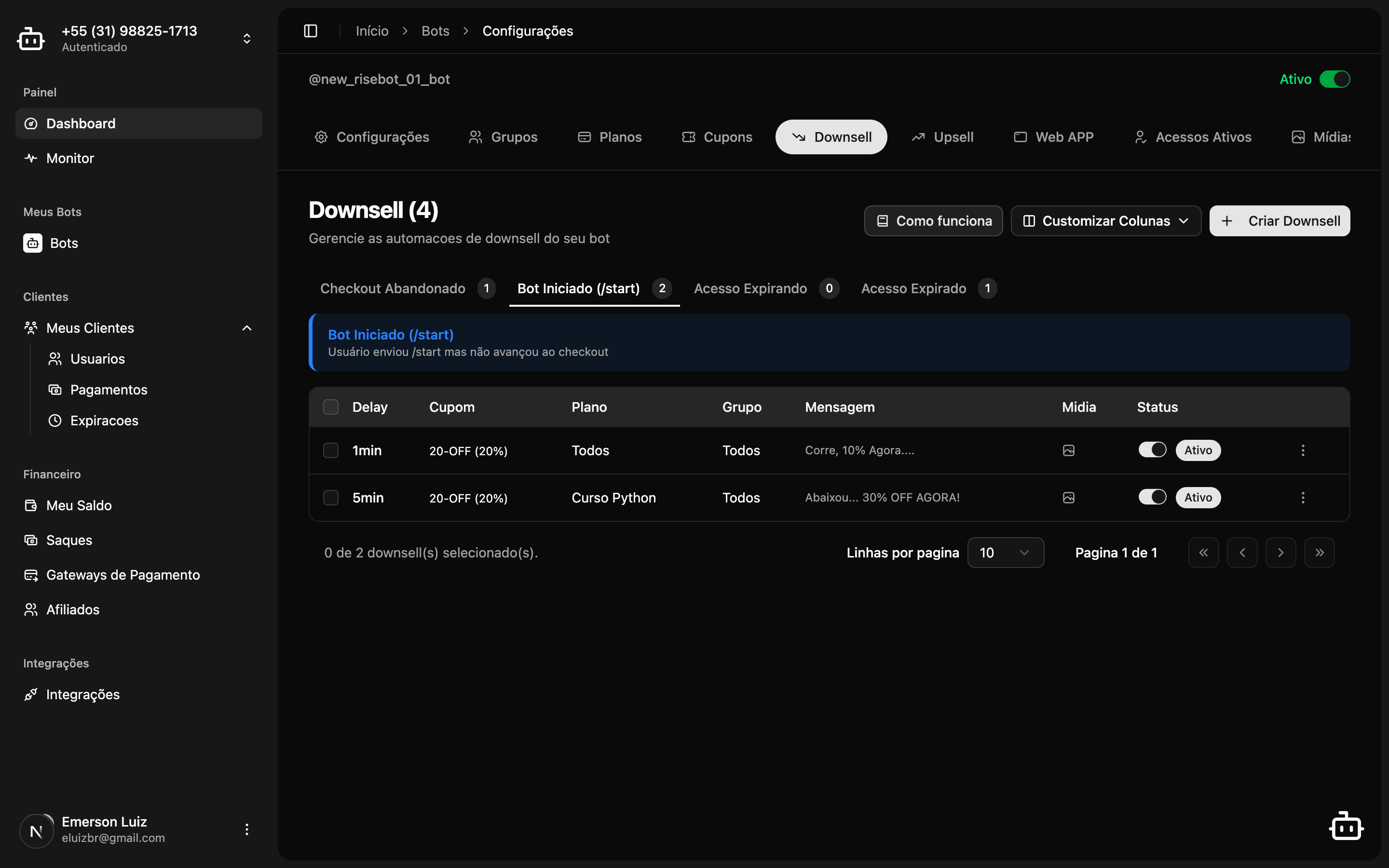The width and height of the screenshot is (1389, 868).
Task: Select the Downsell tab
Action: click(831, 137)
